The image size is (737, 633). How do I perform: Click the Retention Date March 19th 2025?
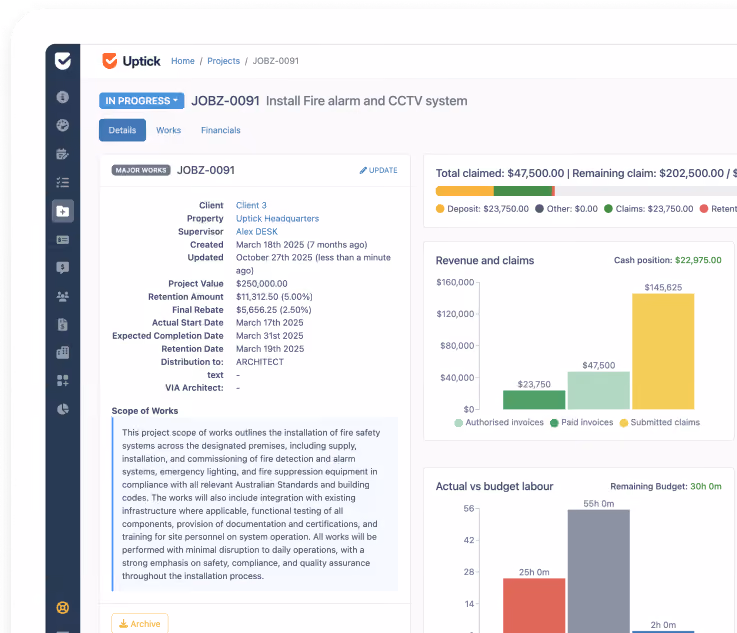click(x=270, y=349)
